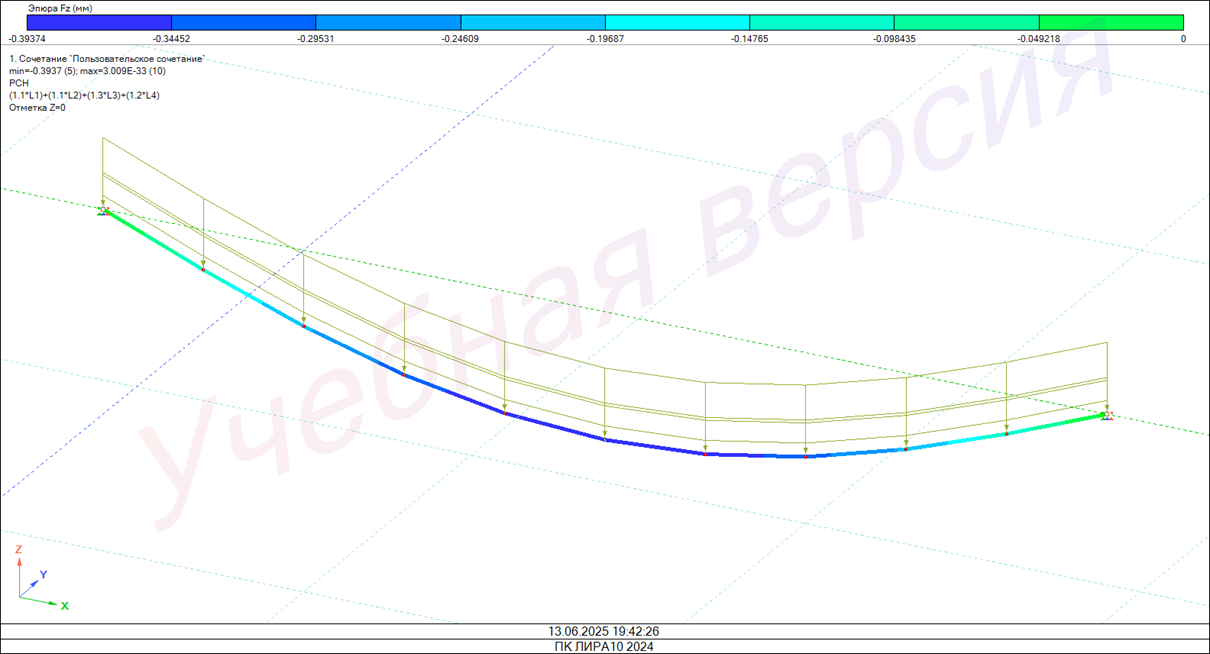
Task: Click the legend value -0.24609
Action: point(461,39)
